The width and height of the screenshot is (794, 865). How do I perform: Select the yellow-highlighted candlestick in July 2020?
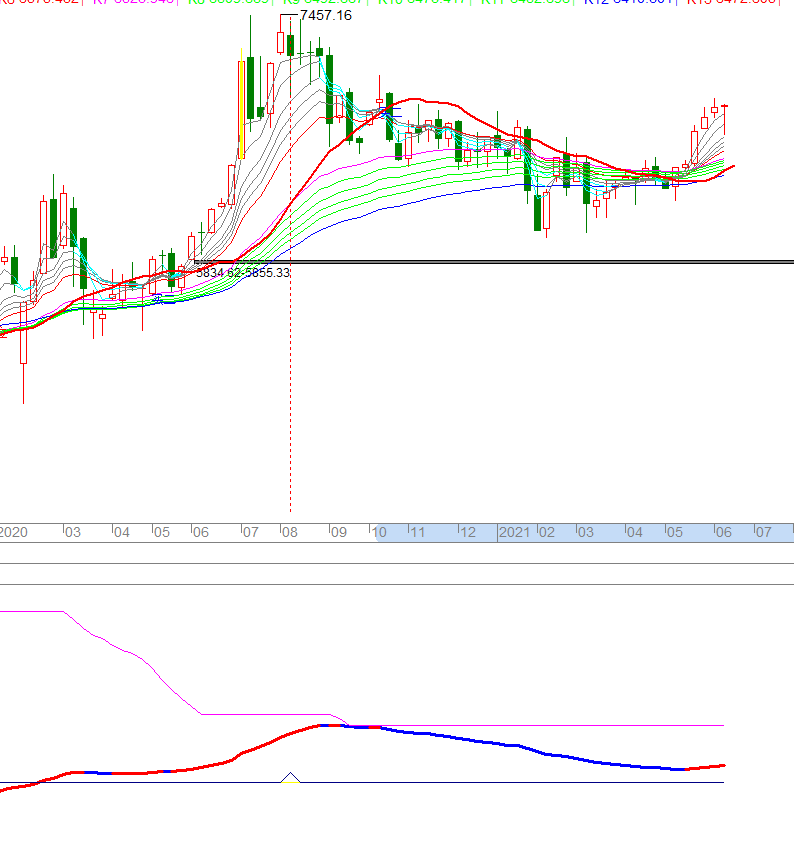[242, 104]
